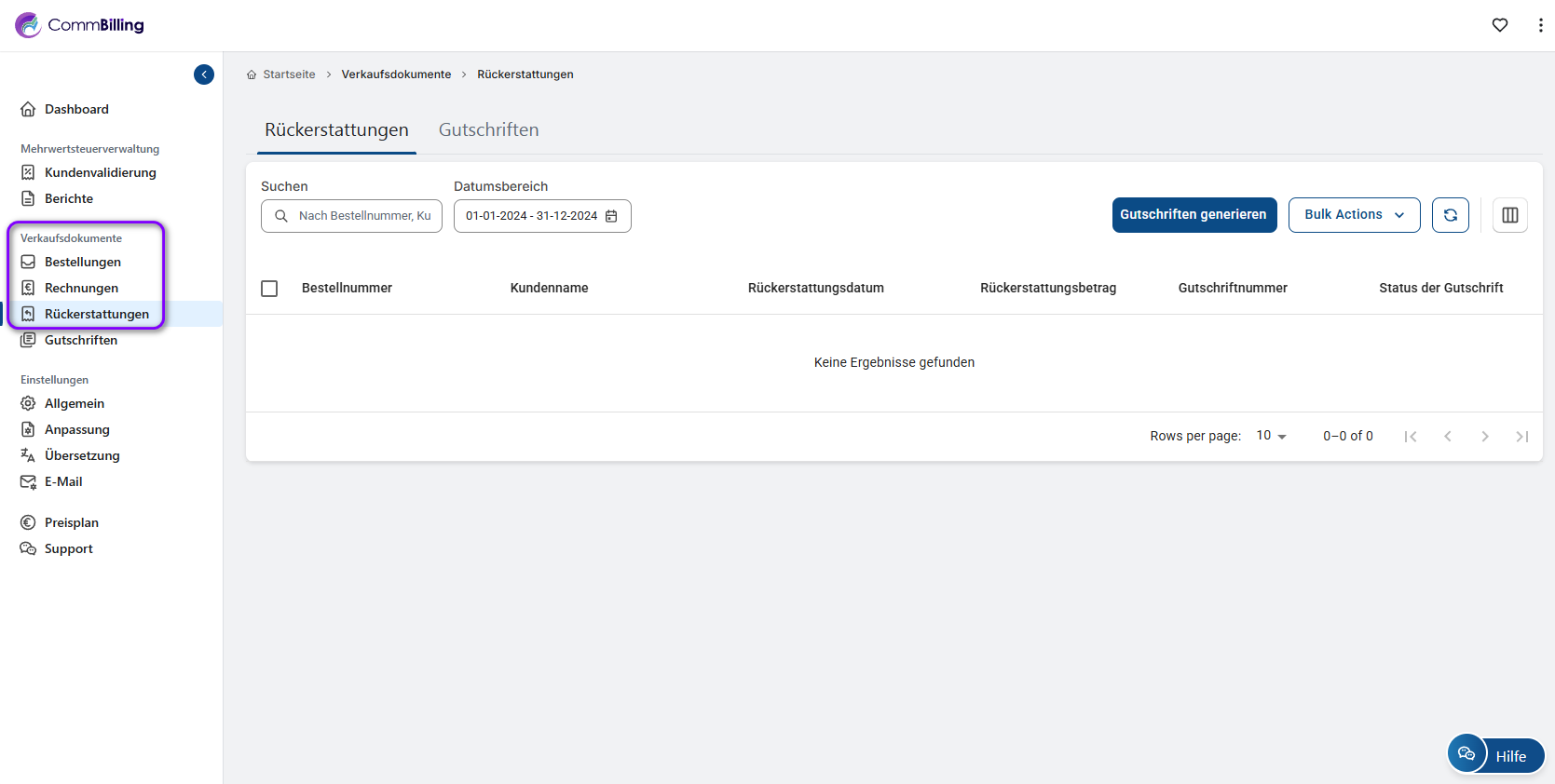Viewport: 1555px width, 784px height.
Task: Click the Gutschriften generieren button
Action: [x=1194, y=215]
